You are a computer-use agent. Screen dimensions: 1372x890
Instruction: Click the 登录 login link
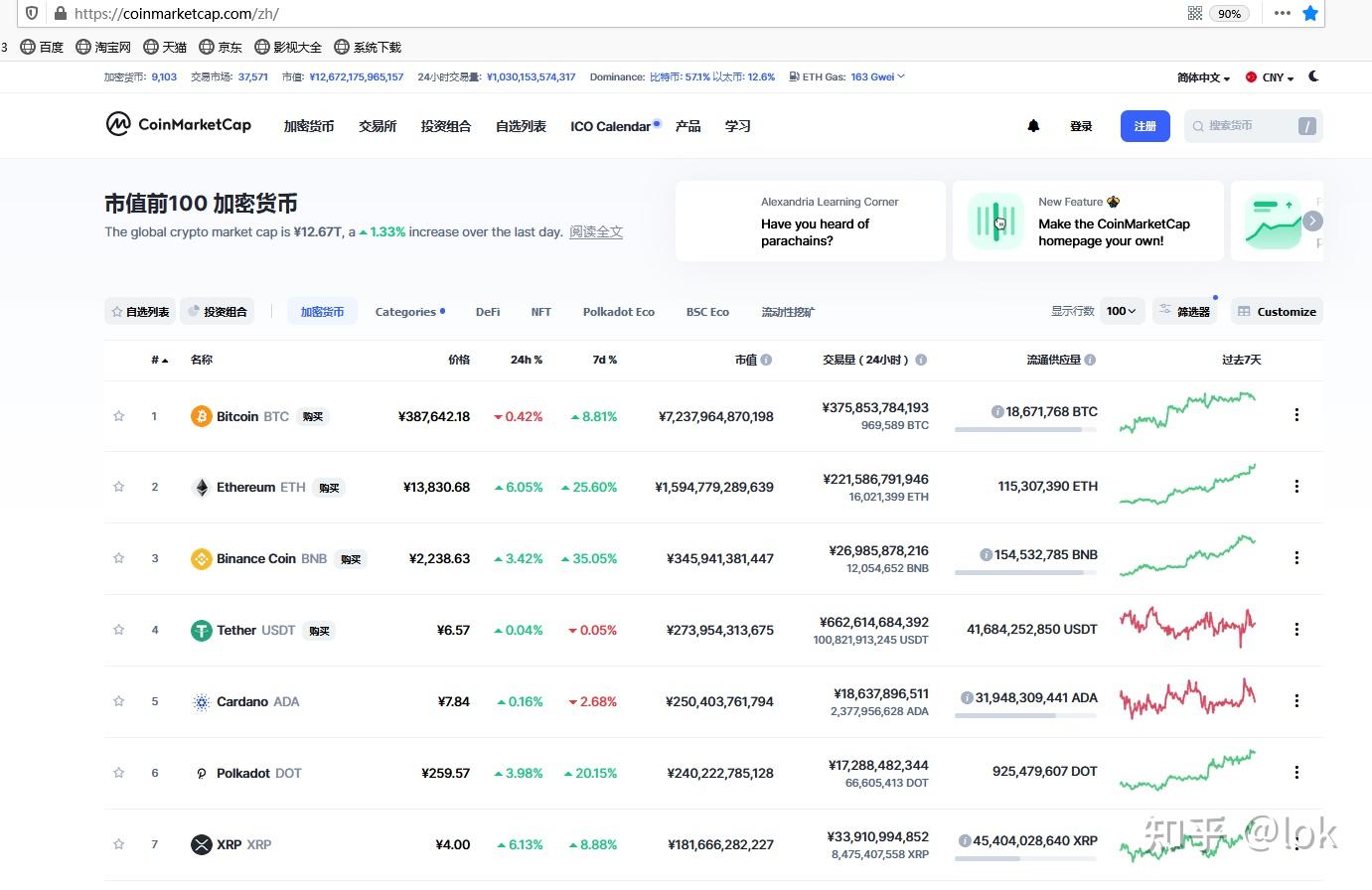tap(1081, 126)
